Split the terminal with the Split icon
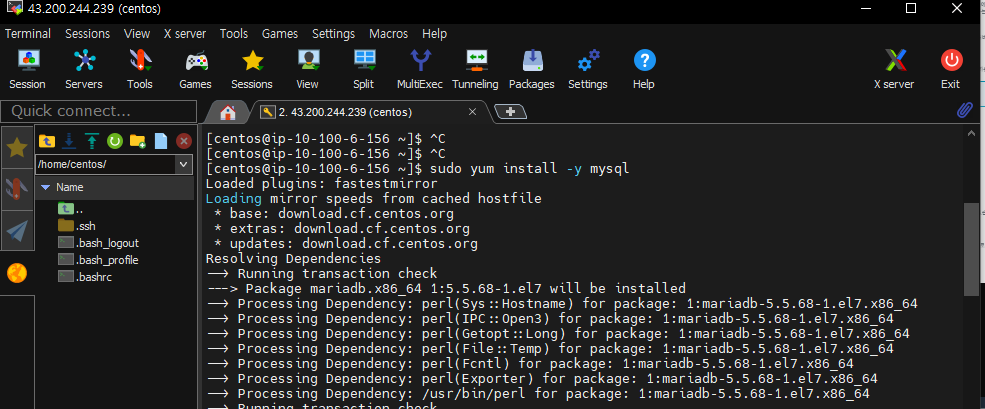The image size is (985, 409). point(364,69)
